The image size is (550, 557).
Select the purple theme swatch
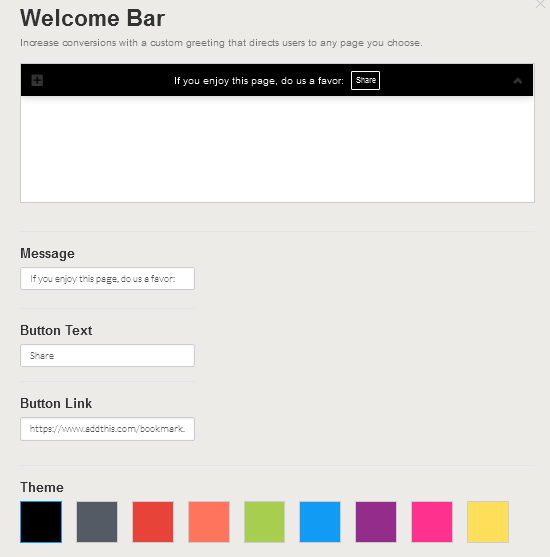pyautogui.click(x=376, y=522)
